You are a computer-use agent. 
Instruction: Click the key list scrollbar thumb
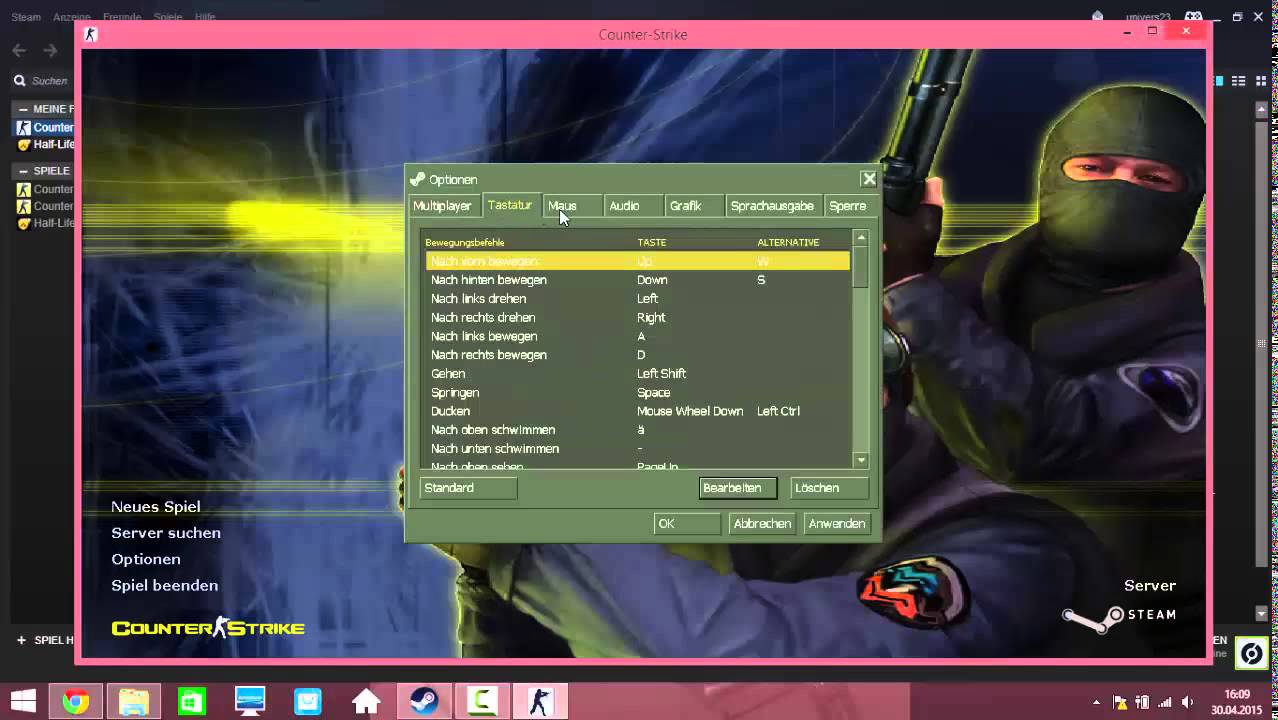861,267
